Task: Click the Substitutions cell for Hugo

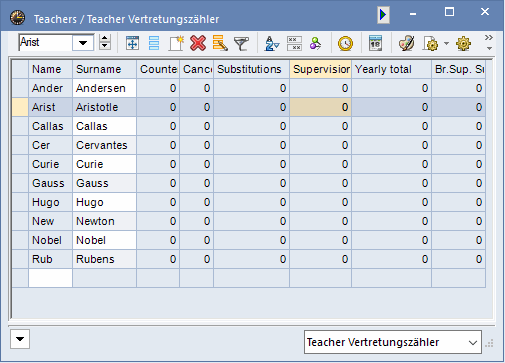Action: click(x=251, y=202)
